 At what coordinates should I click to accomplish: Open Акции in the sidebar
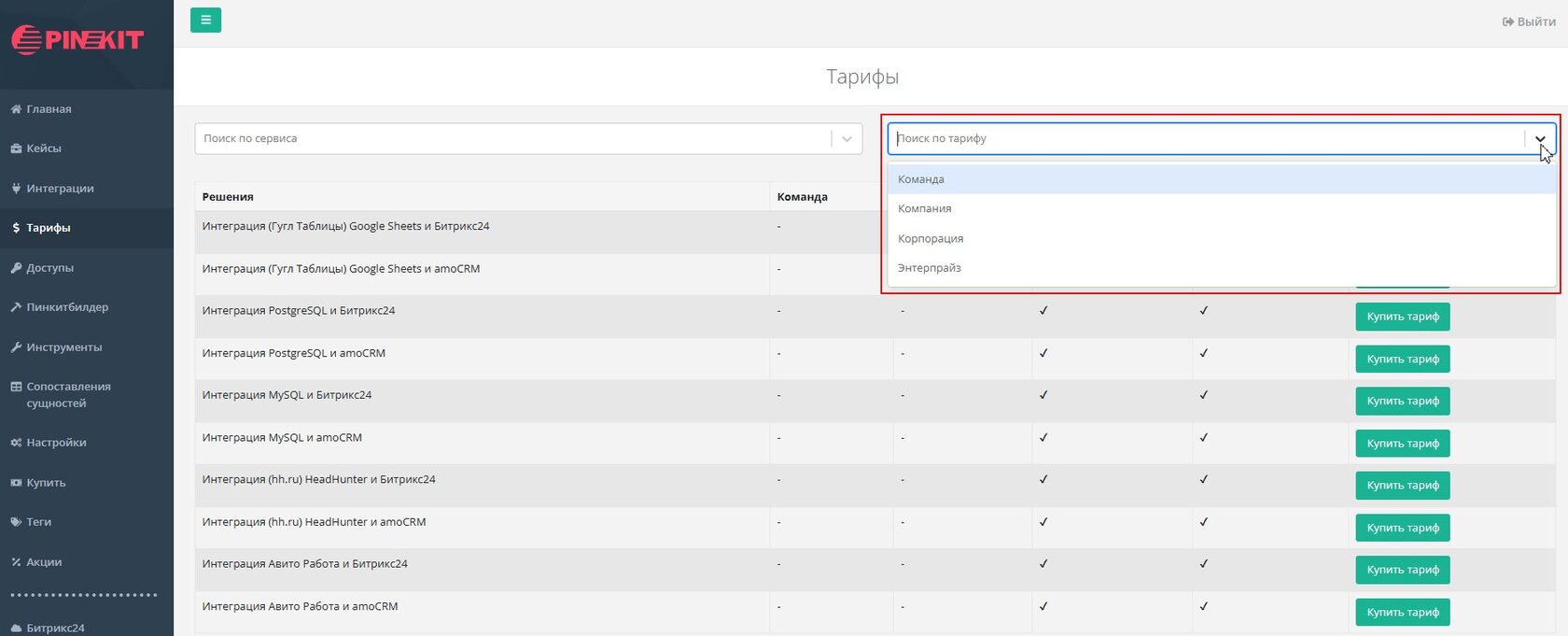[87, 562]
